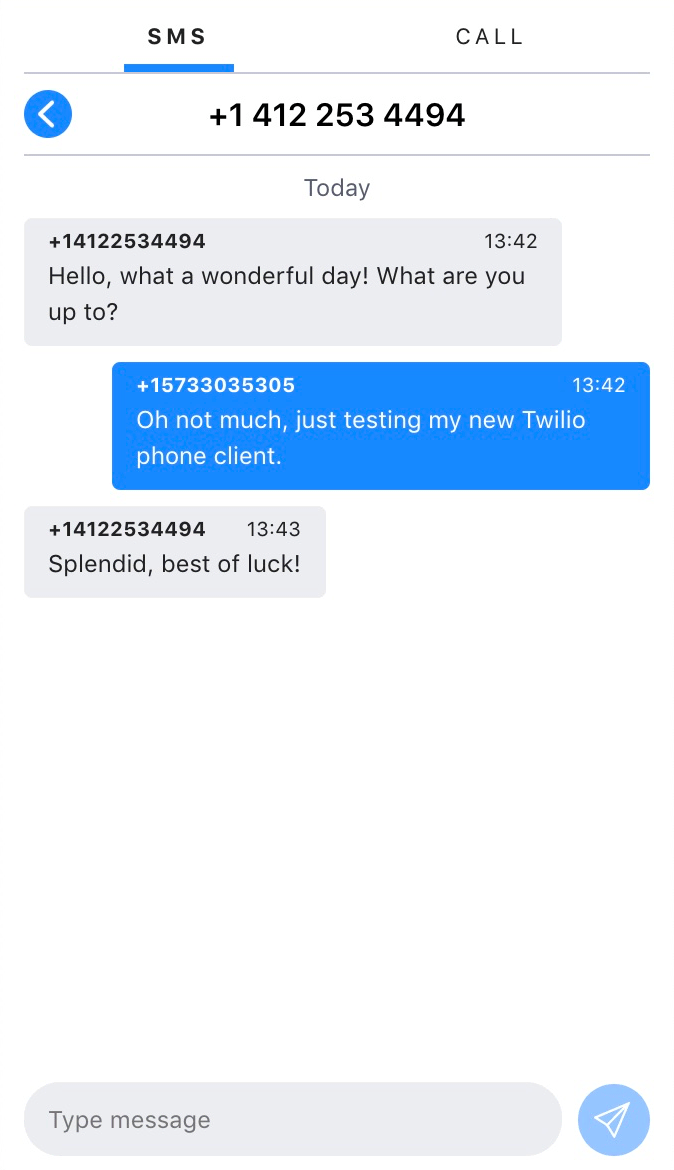Click the Today date label
This screenshot has width=674, height=1170.
(337, 188)
